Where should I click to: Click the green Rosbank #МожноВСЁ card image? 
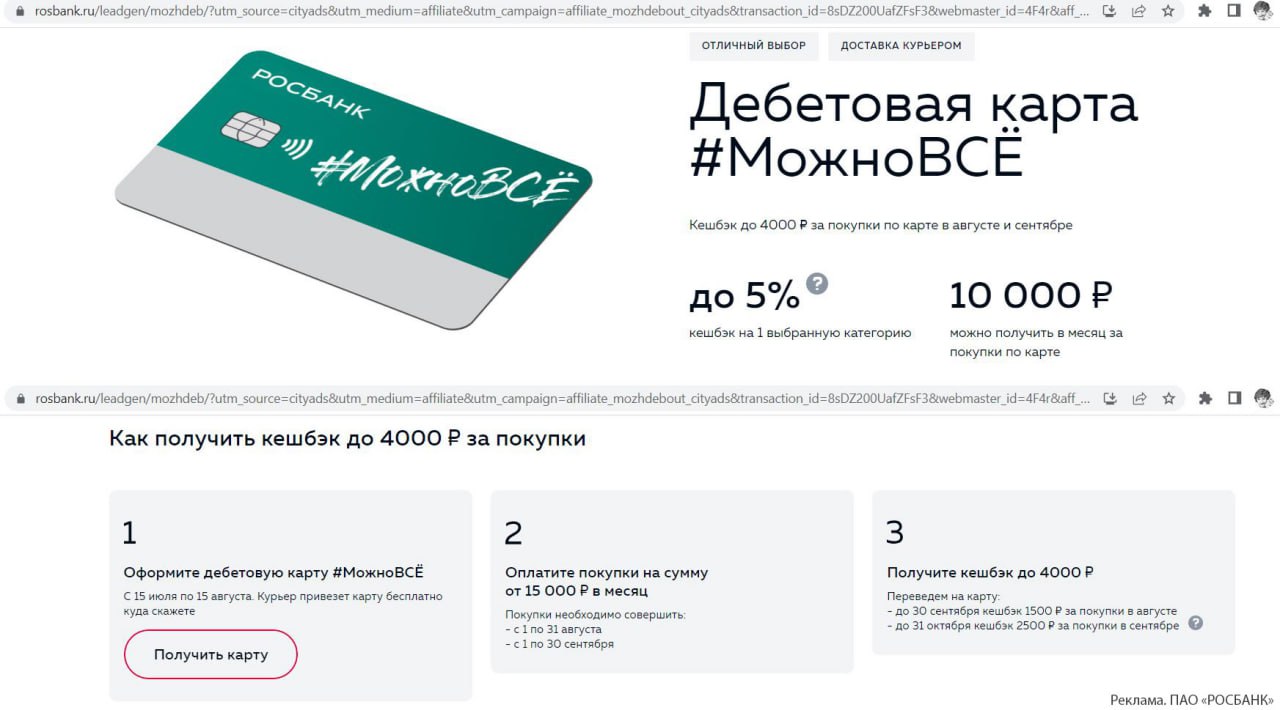pos(353,190)
